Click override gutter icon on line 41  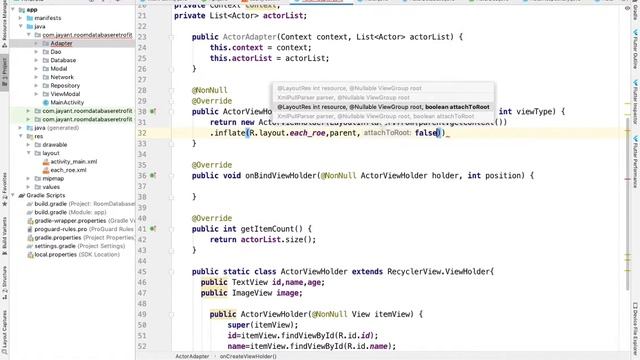point(153,229)
